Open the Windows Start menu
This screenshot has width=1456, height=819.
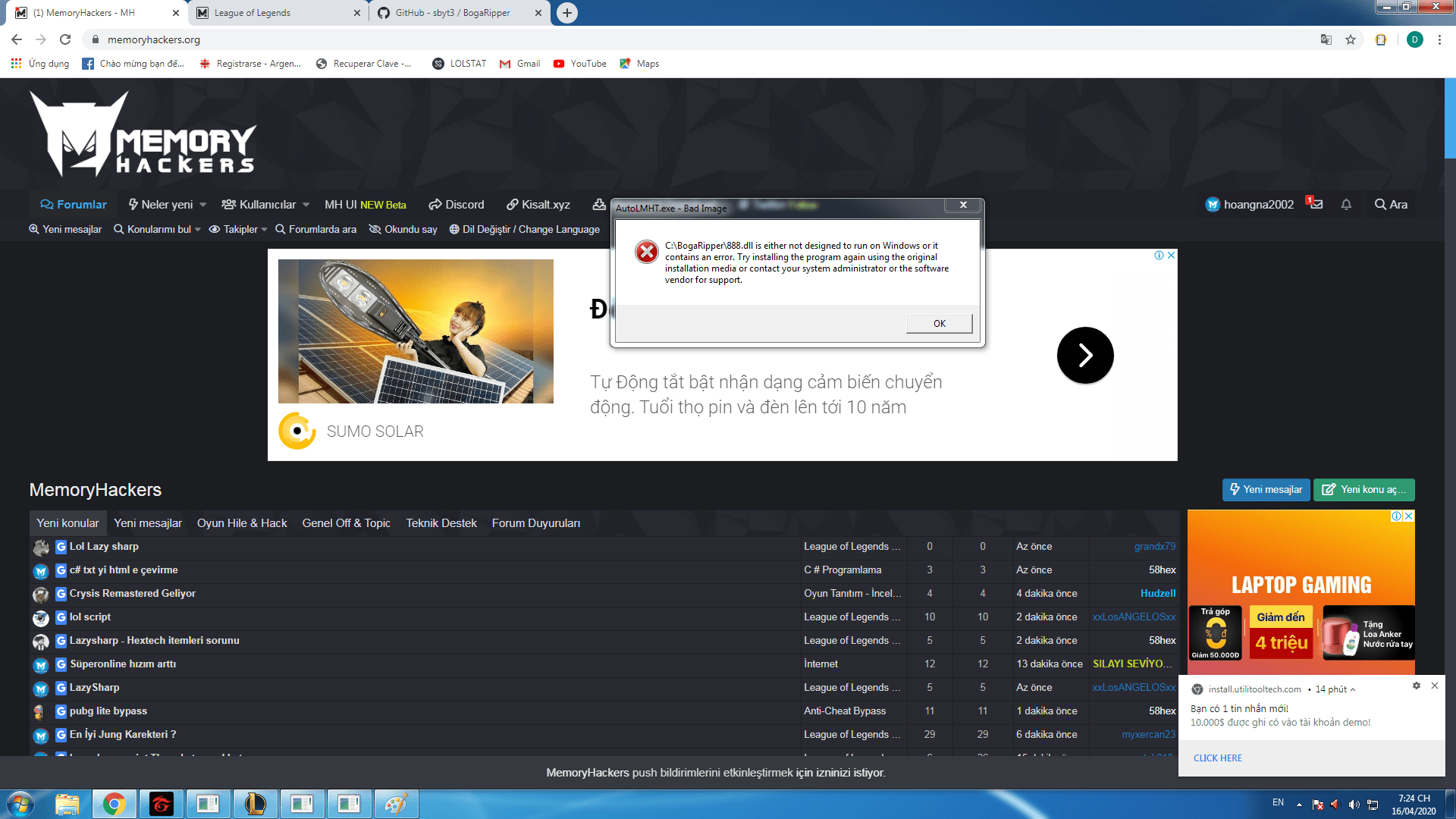tap(20, 804)
